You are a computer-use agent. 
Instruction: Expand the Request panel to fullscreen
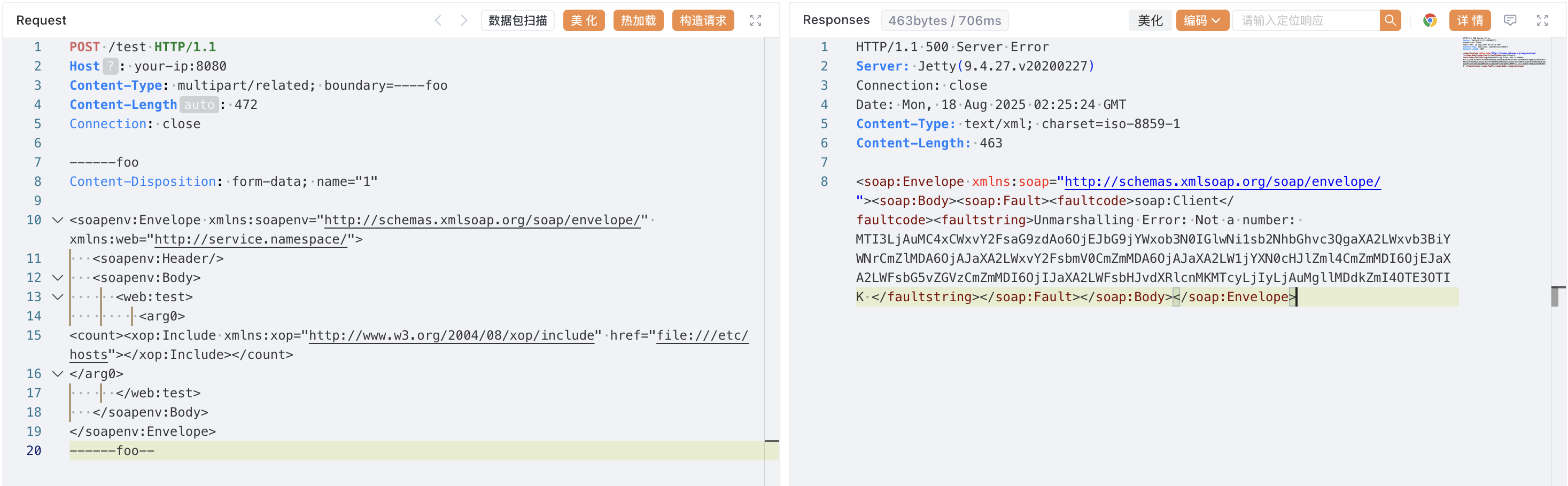pyautogui.click(x=755, y=21)
